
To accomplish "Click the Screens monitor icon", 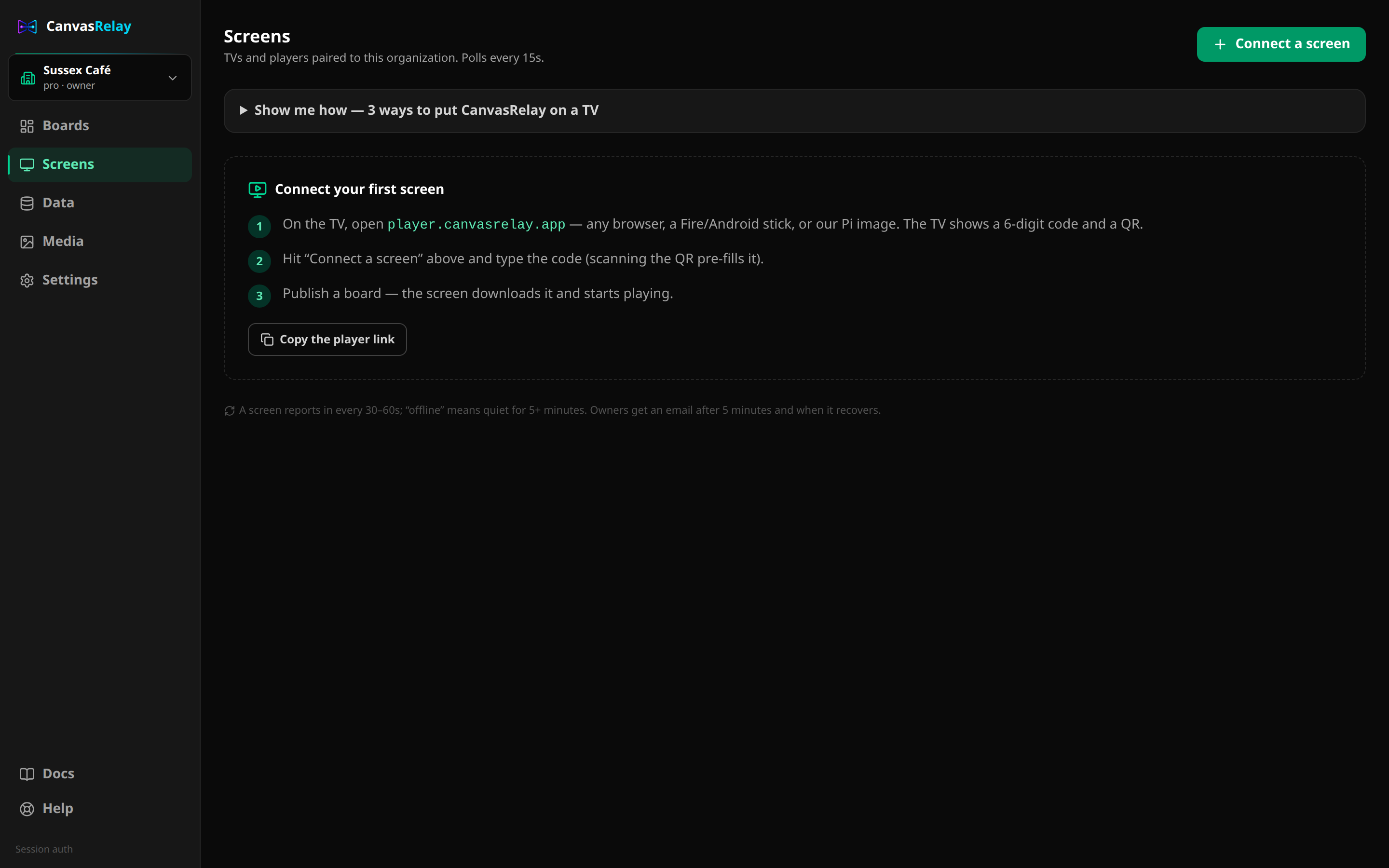I will click(27, 165).
